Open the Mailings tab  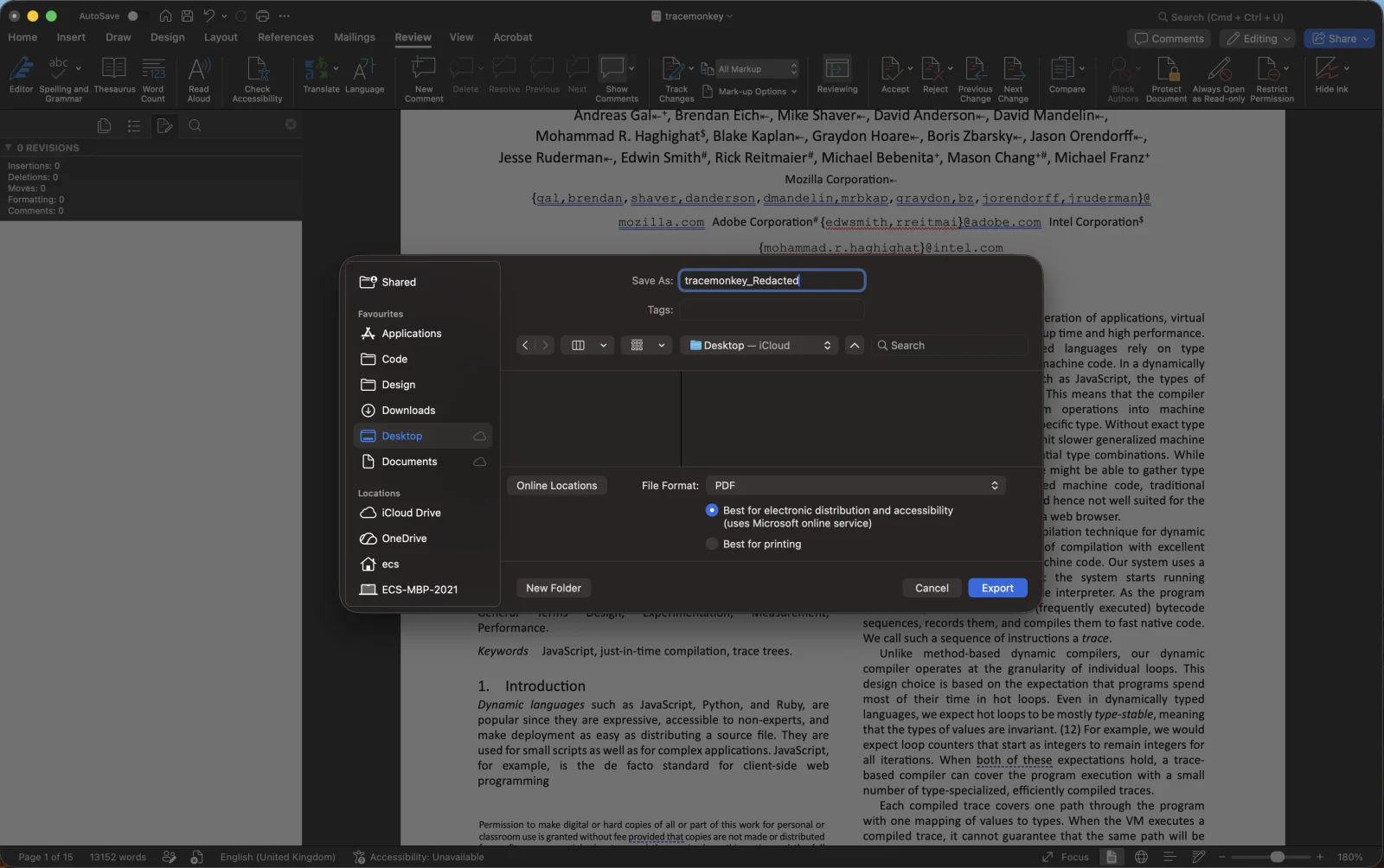[x=355, y=37]
